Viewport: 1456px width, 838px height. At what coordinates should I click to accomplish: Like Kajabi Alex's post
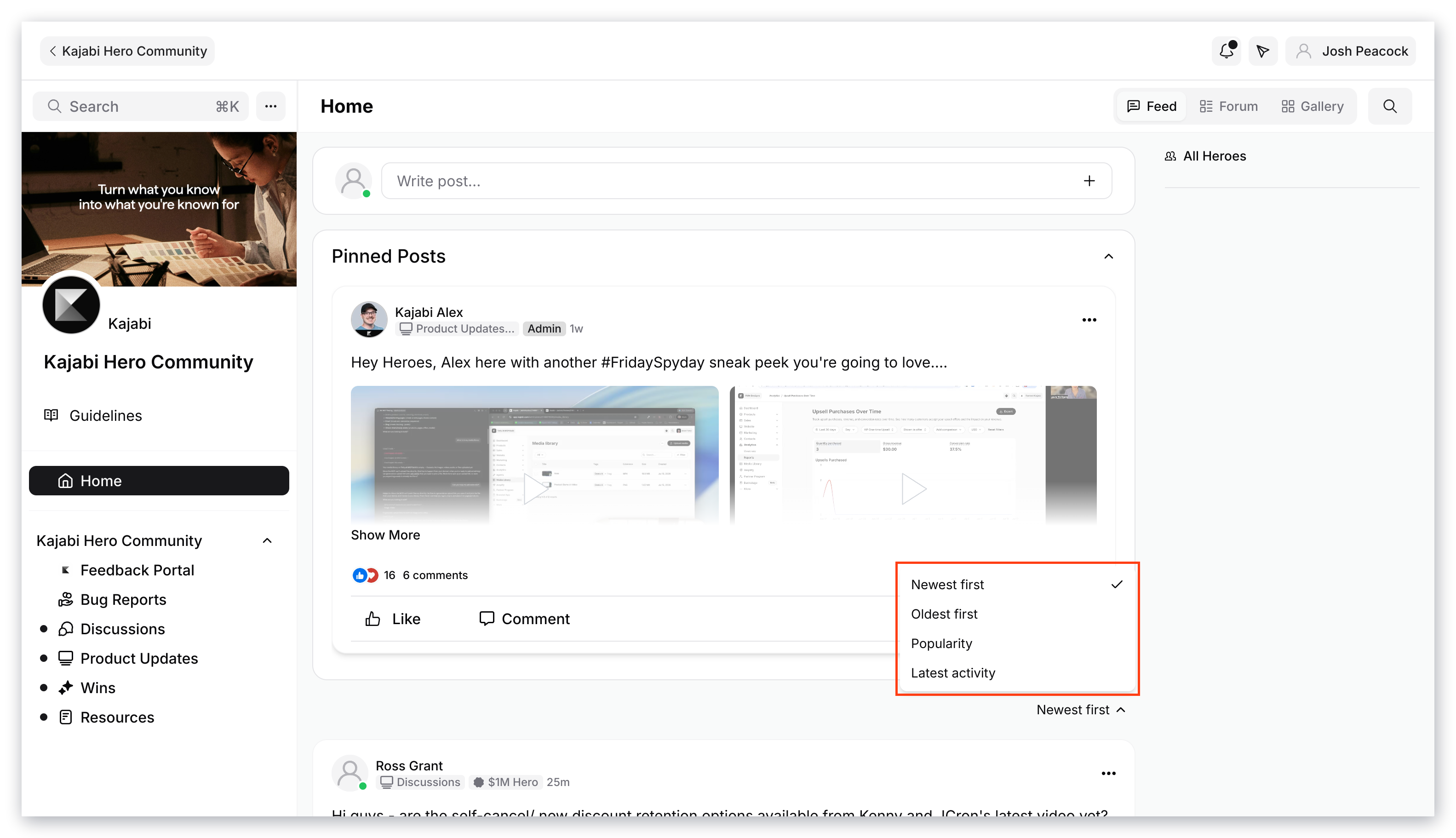[x=393, y=619]
